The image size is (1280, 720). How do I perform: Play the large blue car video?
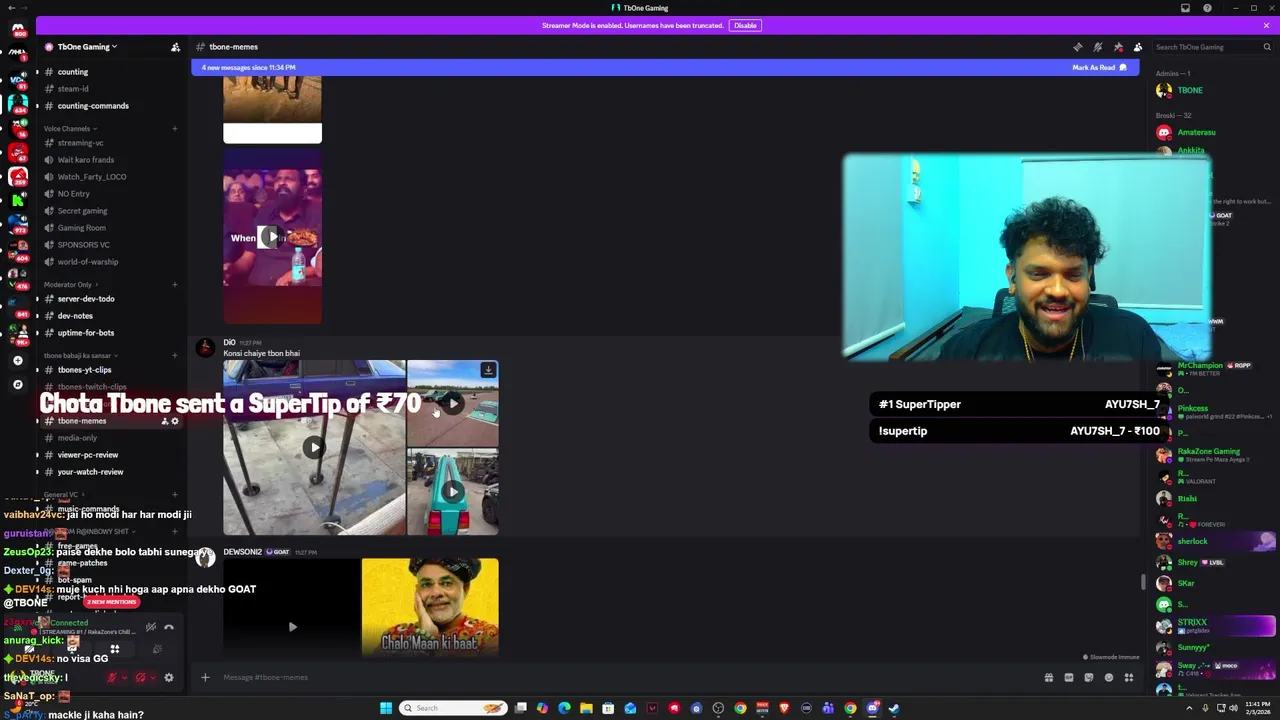coord(314,448)
